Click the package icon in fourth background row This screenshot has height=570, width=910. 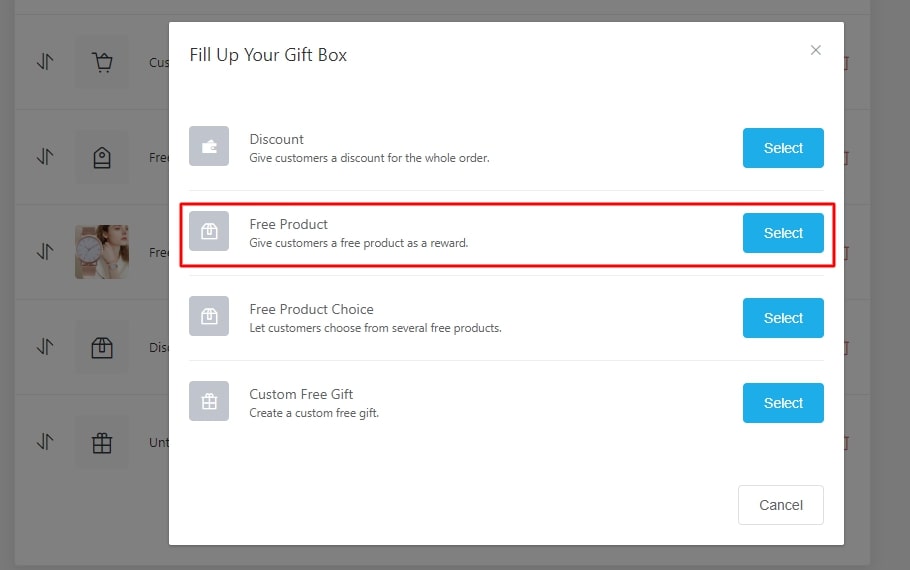[x=102, y=347]
